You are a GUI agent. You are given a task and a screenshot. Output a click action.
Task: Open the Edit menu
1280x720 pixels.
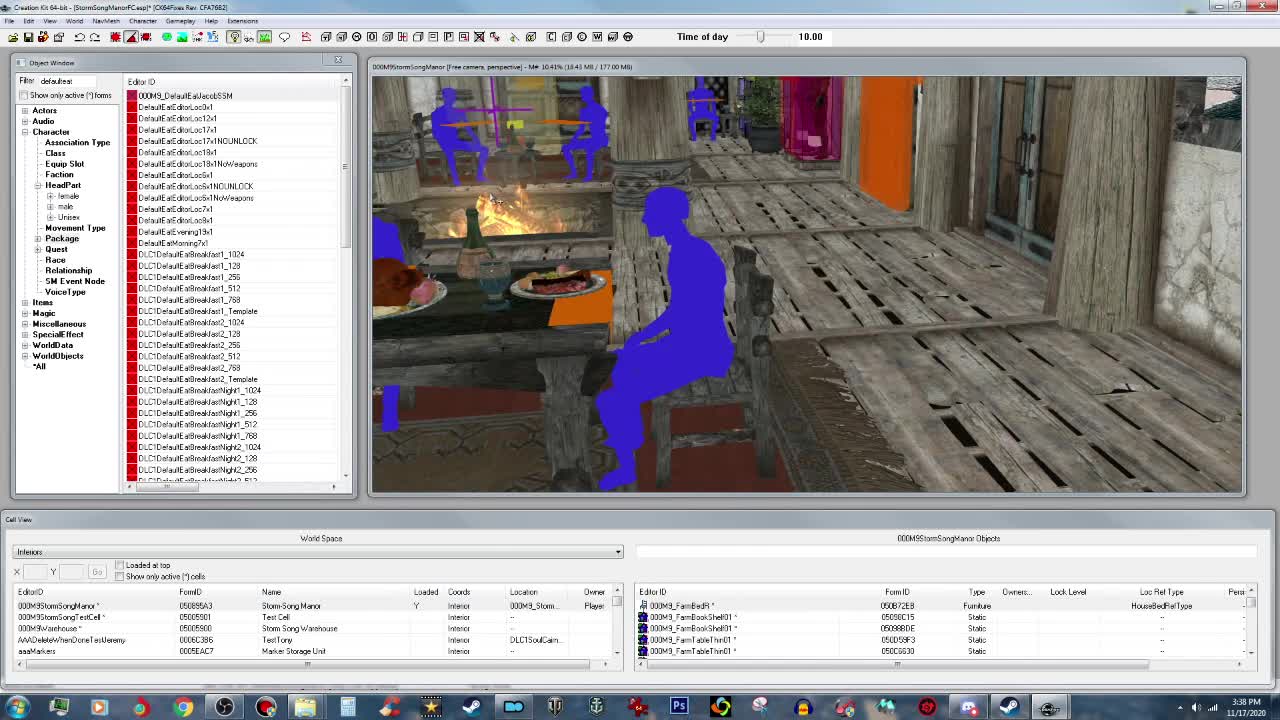coord(29,21)
